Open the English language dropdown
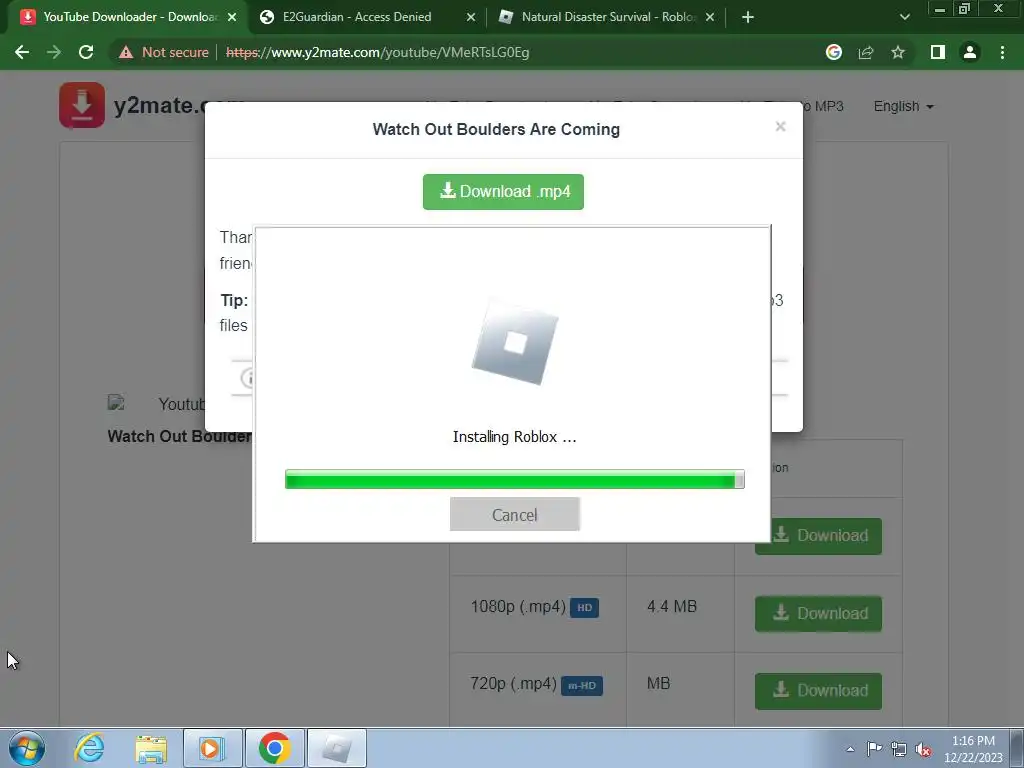 [904, 106]
